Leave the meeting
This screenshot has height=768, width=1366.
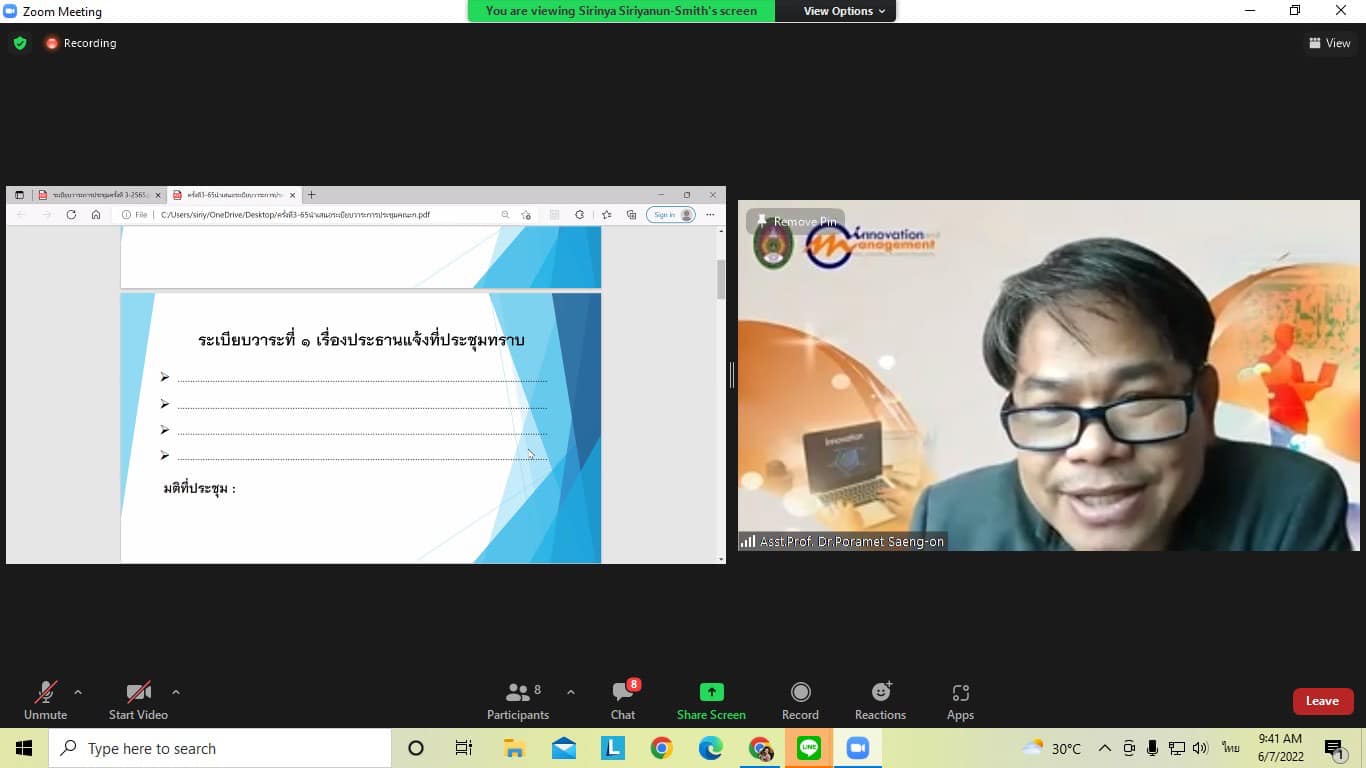click(1322, 701)
